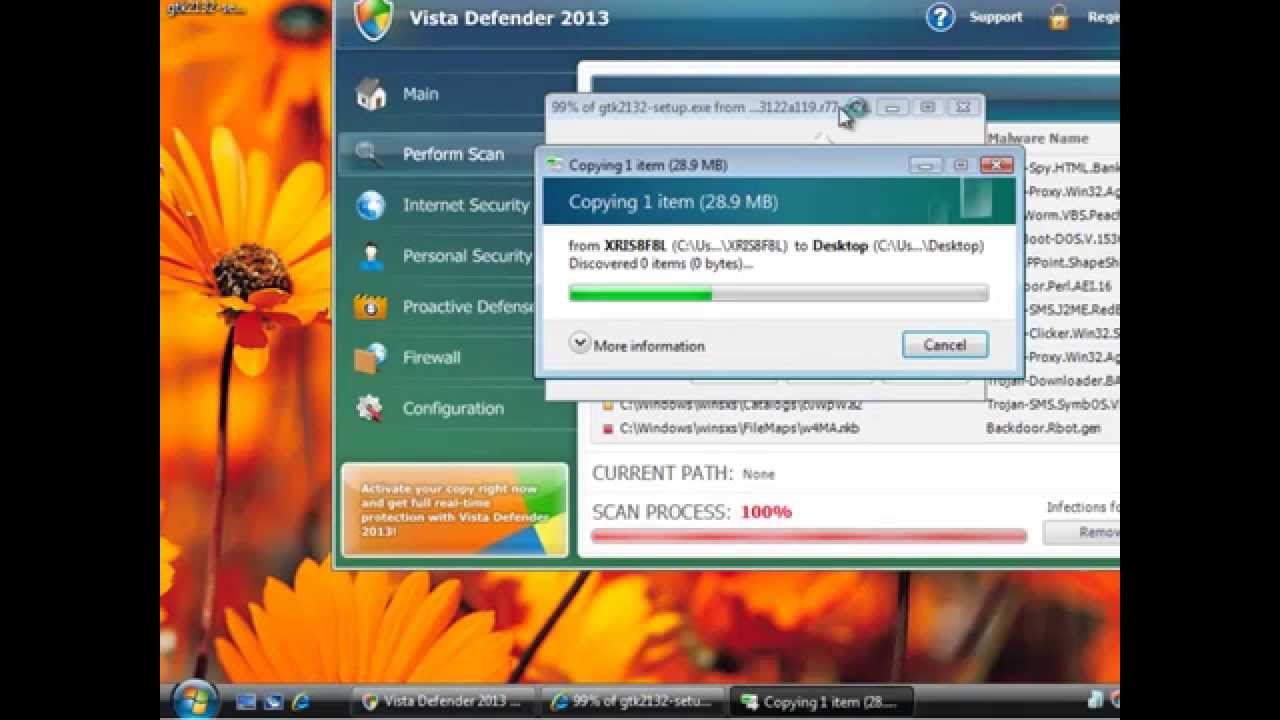Click the 100% scan process value
Screen dimensions: 1280x720
click(766, 512)
